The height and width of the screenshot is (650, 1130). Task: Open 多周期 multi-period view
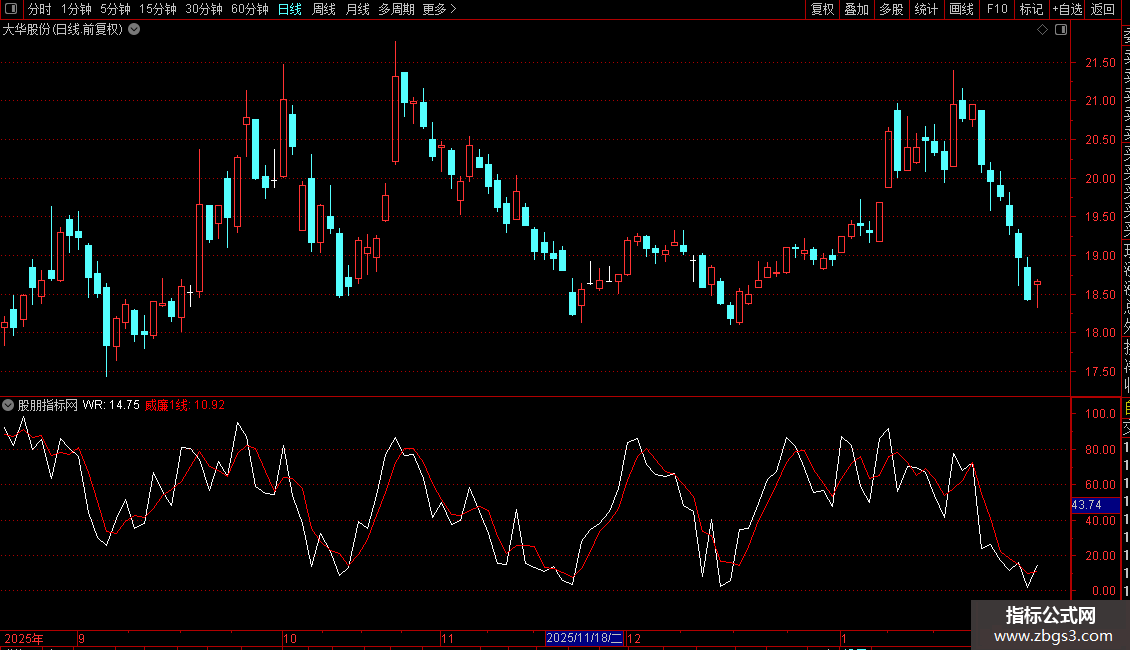pos(396,9)
